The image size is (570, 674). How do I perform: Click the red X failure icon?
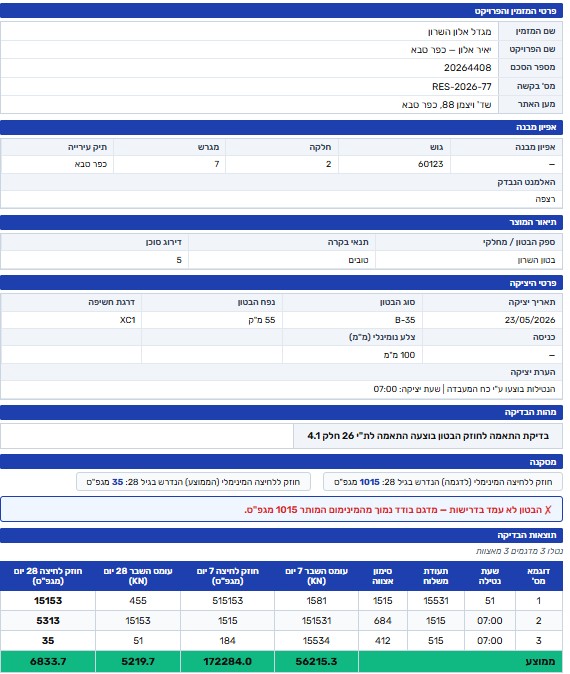[x=547, y=510]
